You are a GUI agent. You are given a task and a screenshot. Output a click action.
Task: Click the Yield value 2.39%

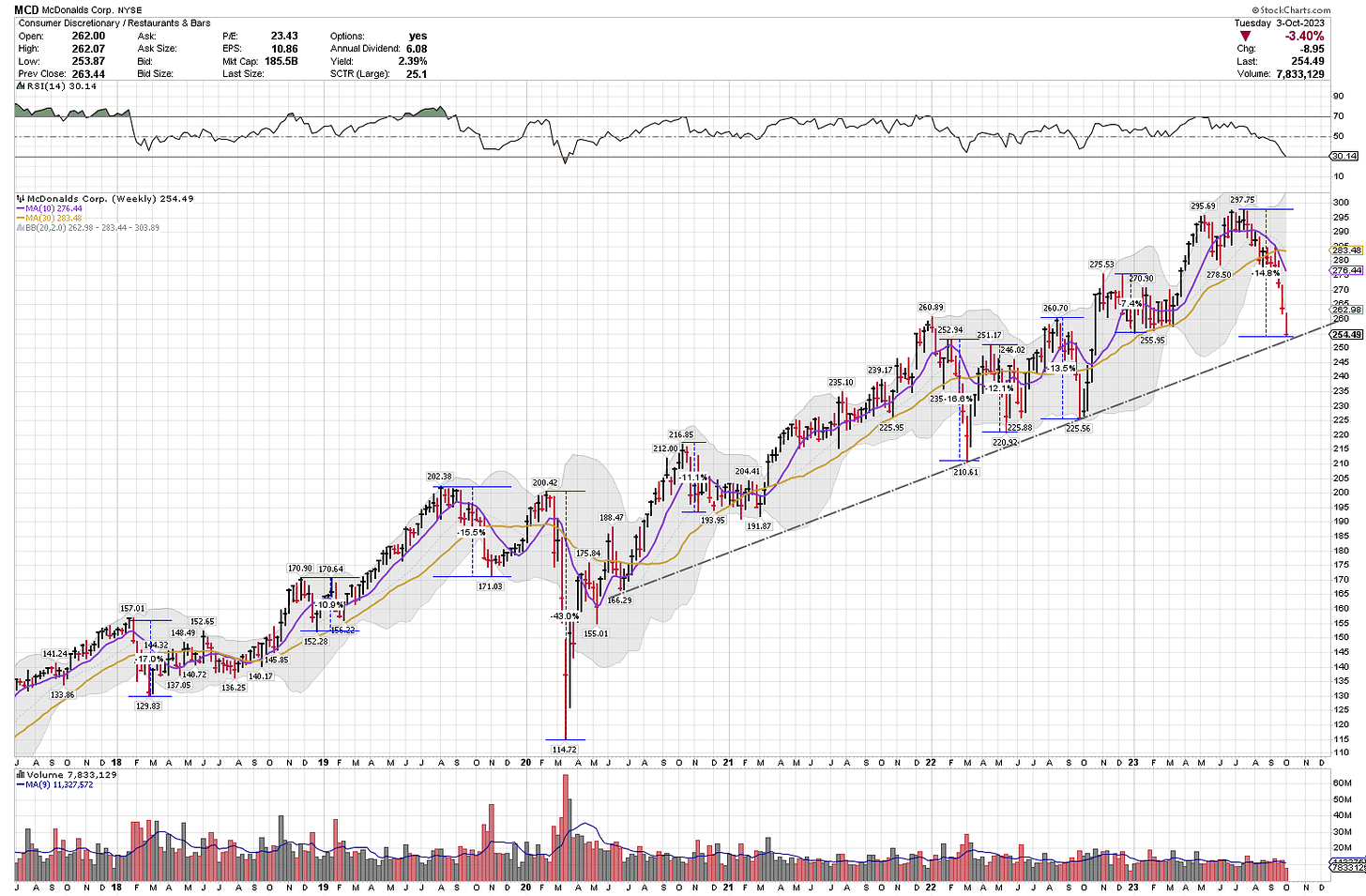click(412, 61)
